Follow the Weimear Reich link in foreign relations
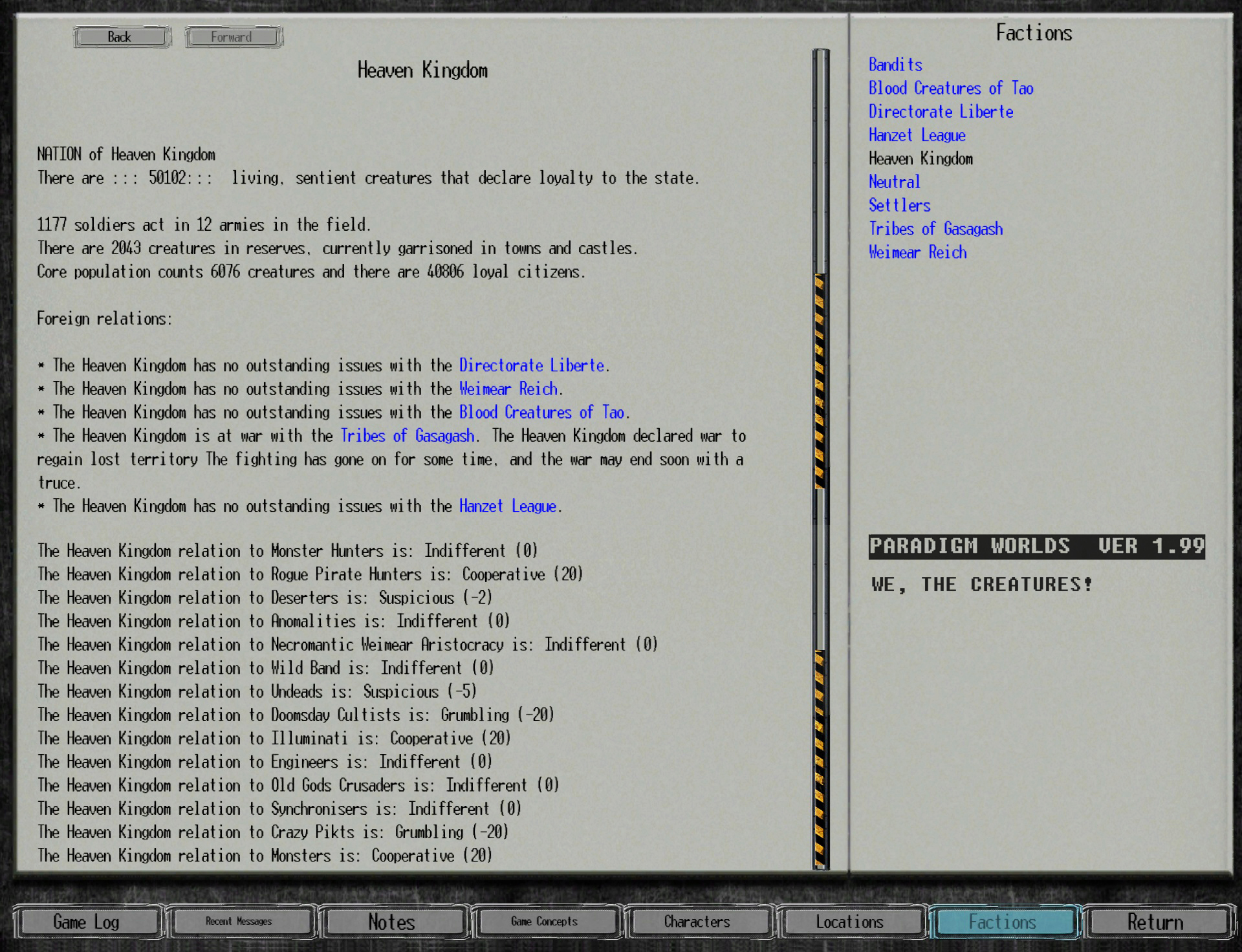 508,389
